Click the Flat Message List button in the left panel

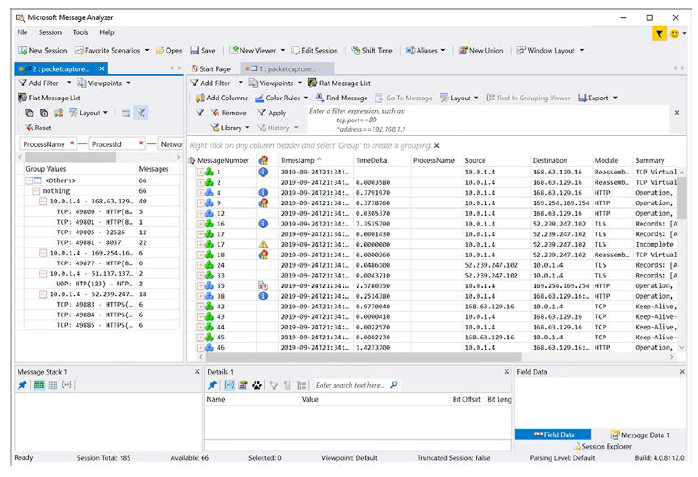45,98
